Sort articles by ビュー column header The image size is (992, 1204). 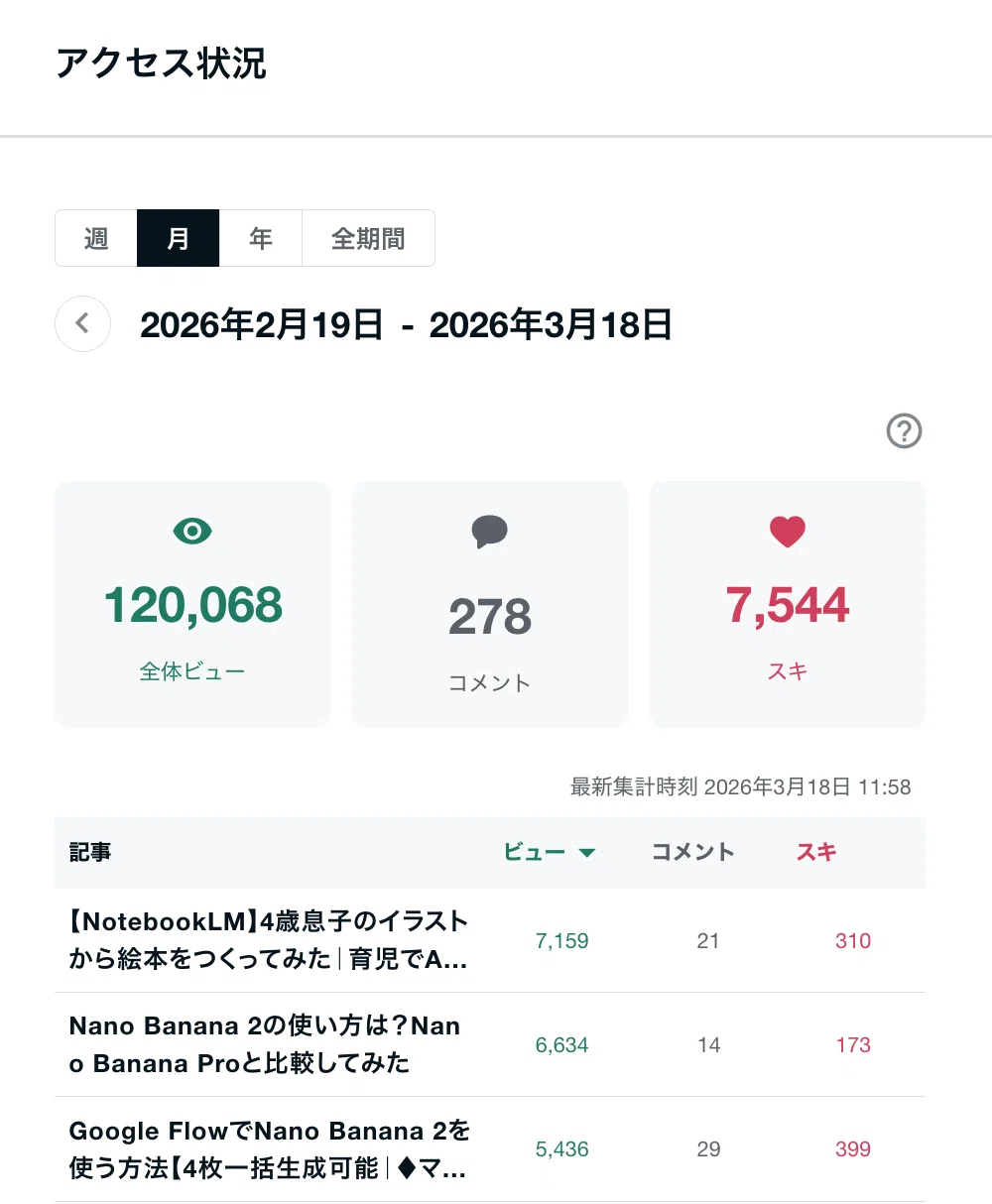(x=535, y=852)
